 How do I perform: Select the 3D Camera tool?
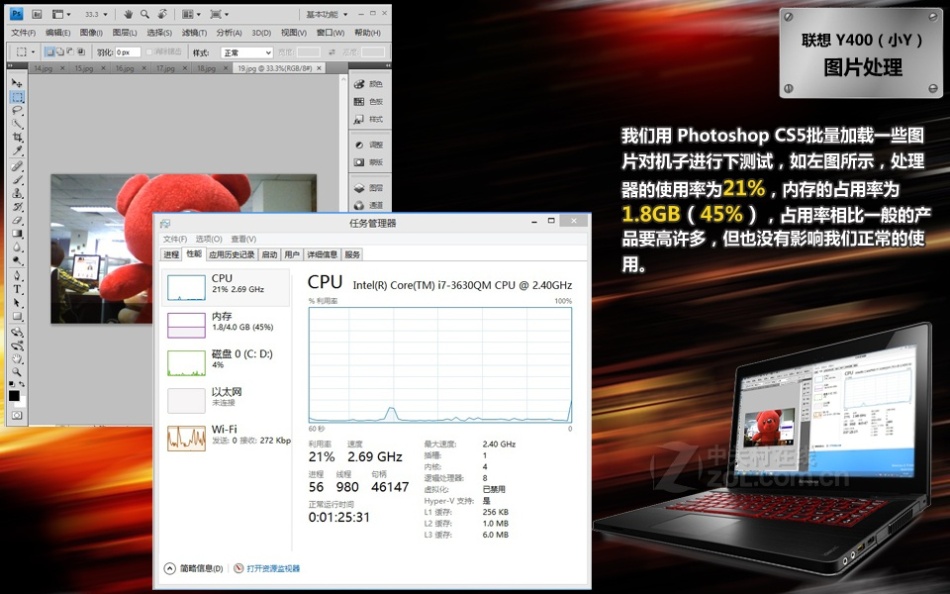pyautogui.click(x=17, y=345)
